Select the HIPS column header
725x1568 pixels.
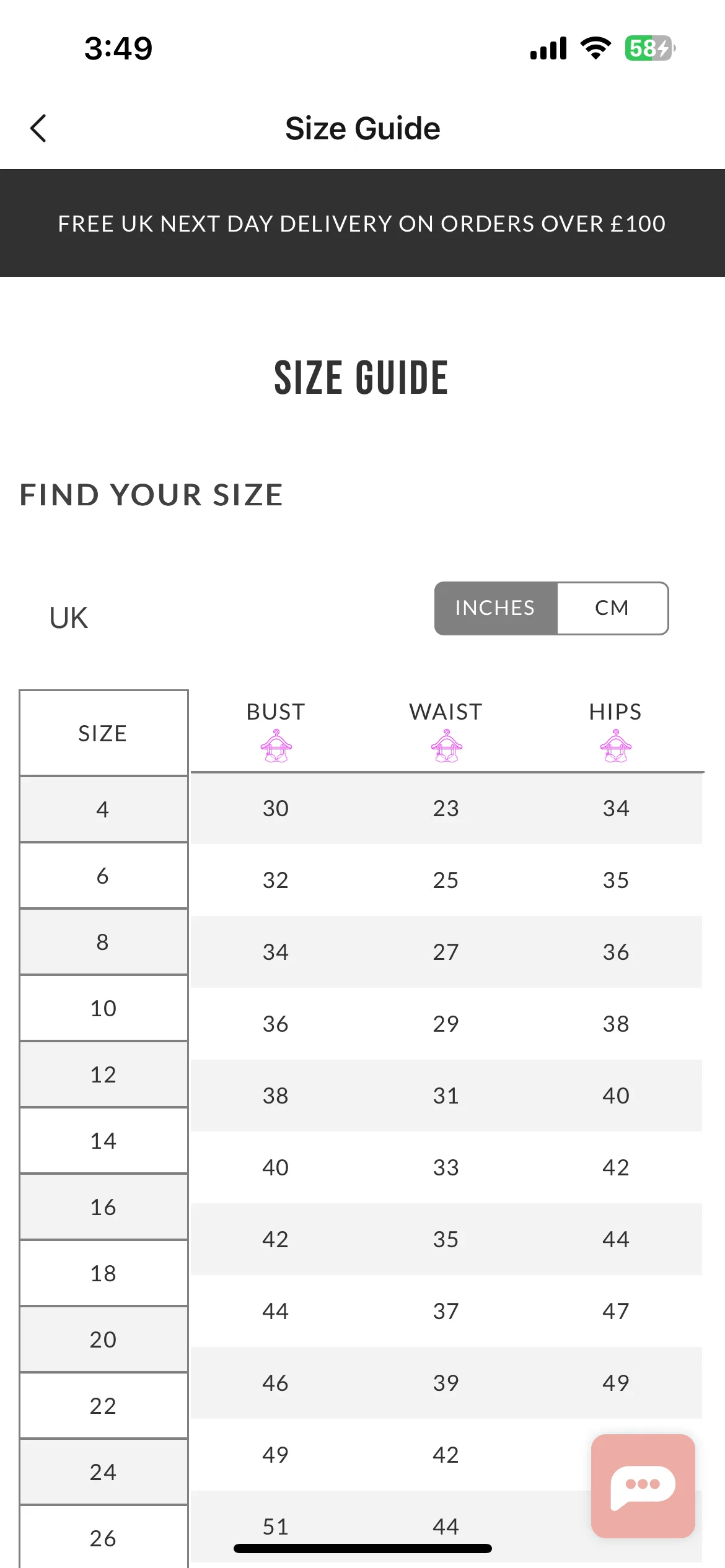[615, 712]
